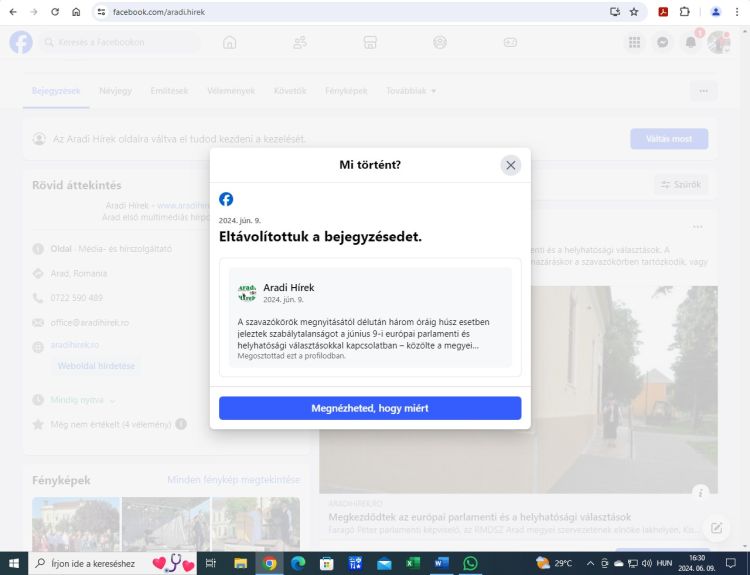The image size is (750, 575).
Task: Open the Groups icon in top navigation
Action: click(440, 43)
